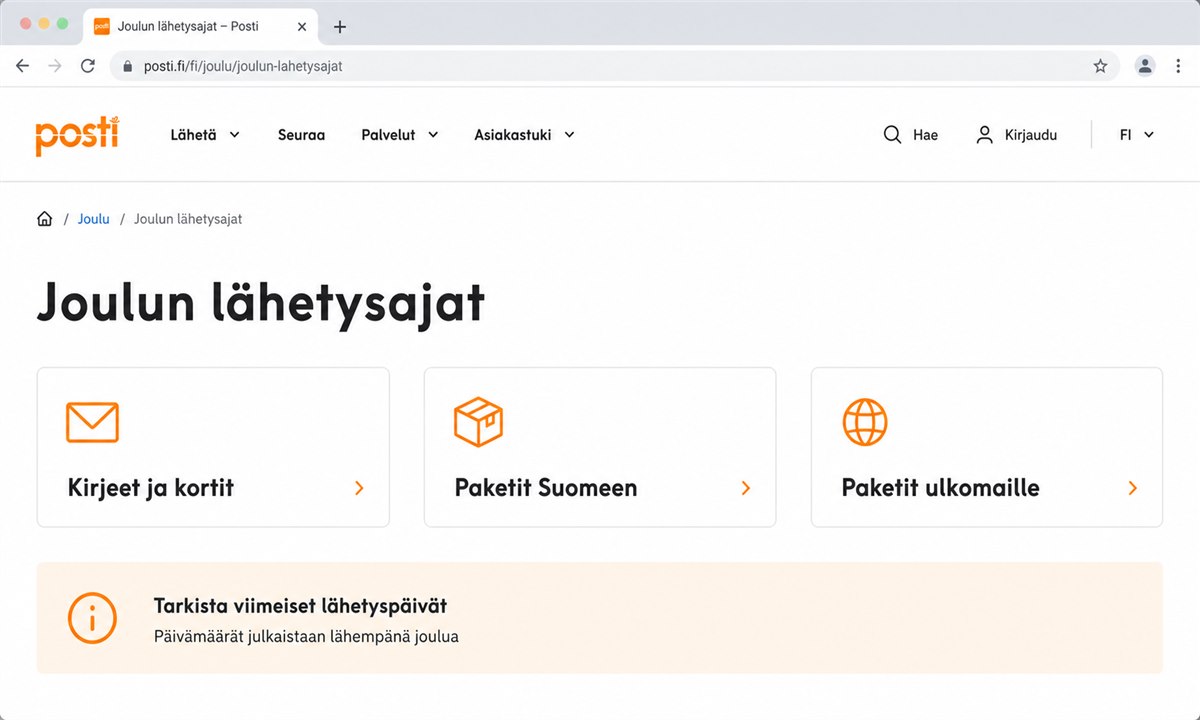Open the Seuraa navigation item
This screenshot has width=1200, height=720.
click(x=301, y=134)
